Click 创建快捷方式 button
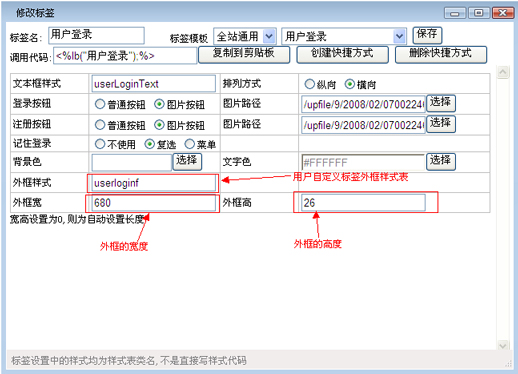 [x=342, y=54]
